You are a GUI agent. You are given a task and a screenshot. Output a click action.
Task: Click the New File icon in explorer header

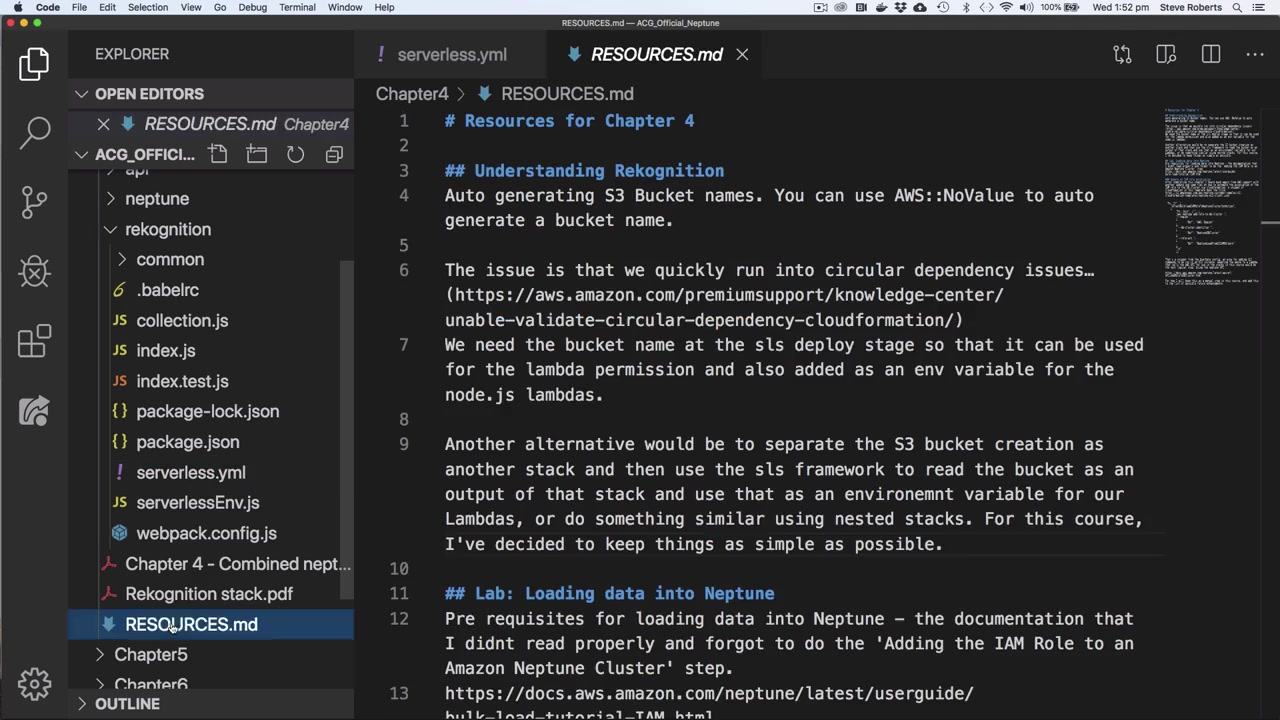pyautogui.click(x=218, y=154)
